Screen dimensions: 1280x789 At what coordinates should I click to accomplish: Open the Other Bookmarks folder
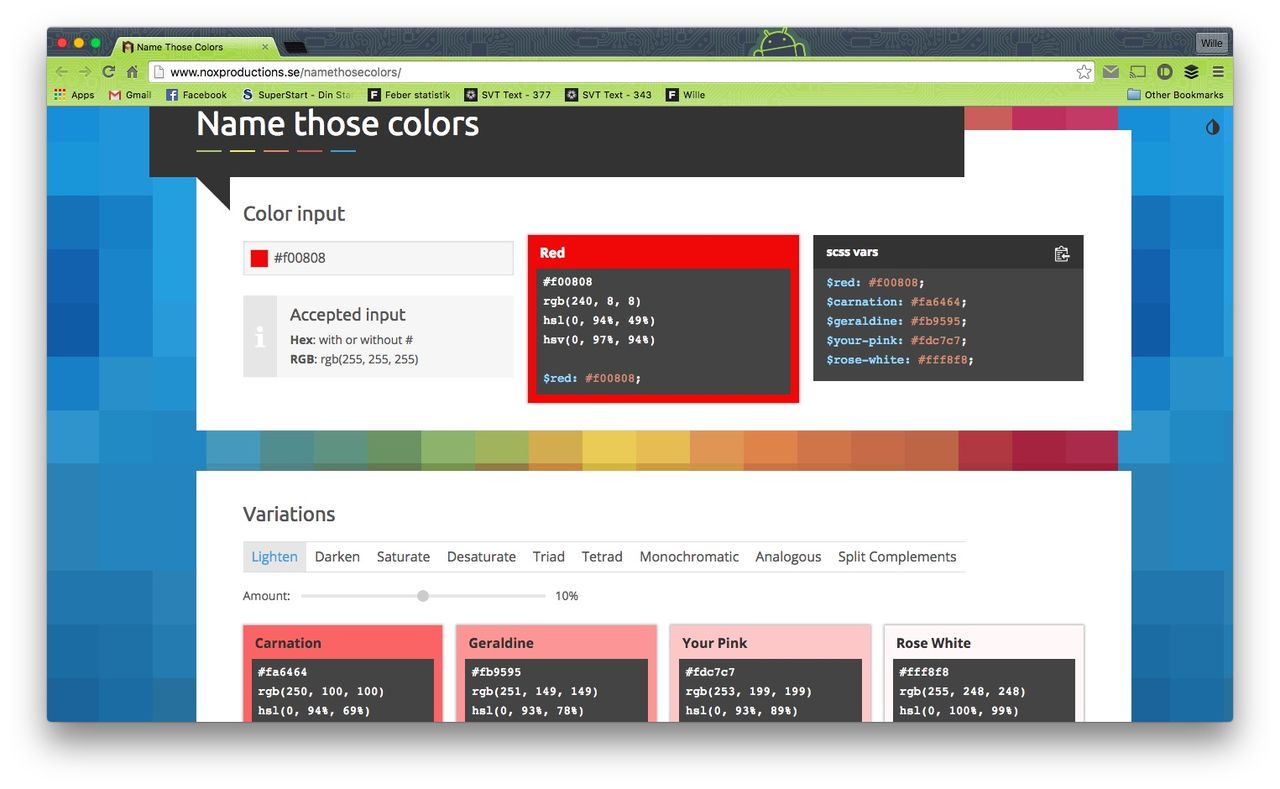click(1175, 95)
